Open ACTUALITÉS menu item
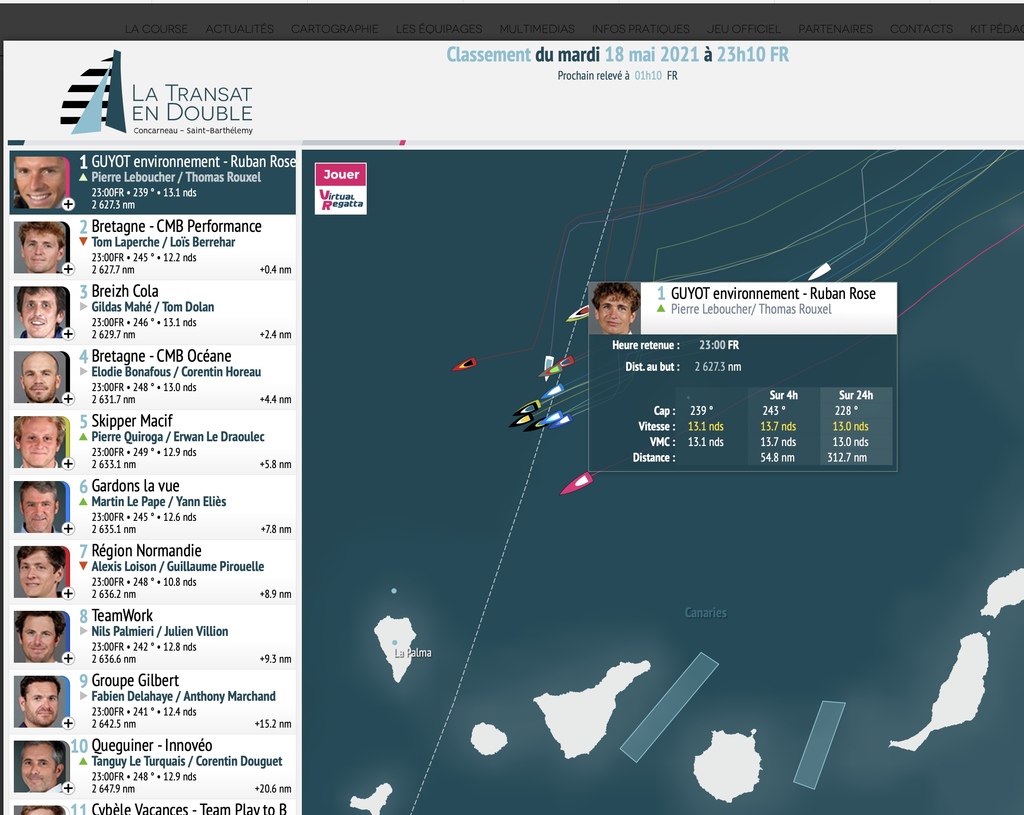This screenshot has height=815, width=1024. tap(240, 29)
